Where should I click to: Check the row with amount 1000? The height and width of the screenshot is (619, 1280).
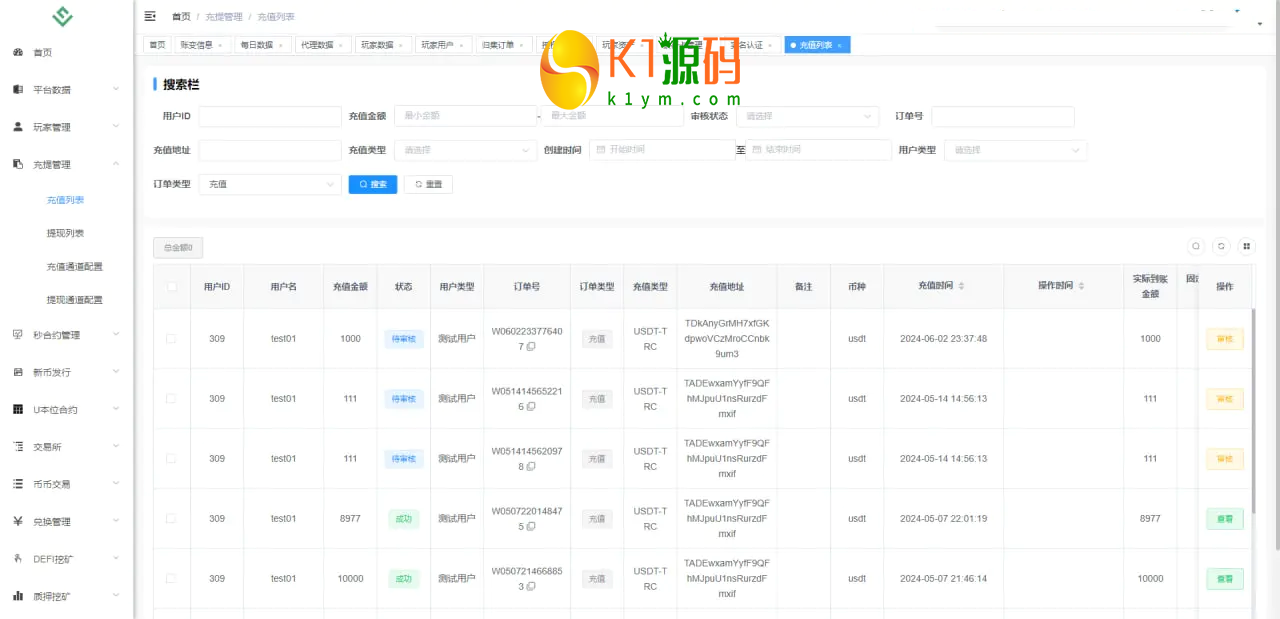click(x=171, y=339)
